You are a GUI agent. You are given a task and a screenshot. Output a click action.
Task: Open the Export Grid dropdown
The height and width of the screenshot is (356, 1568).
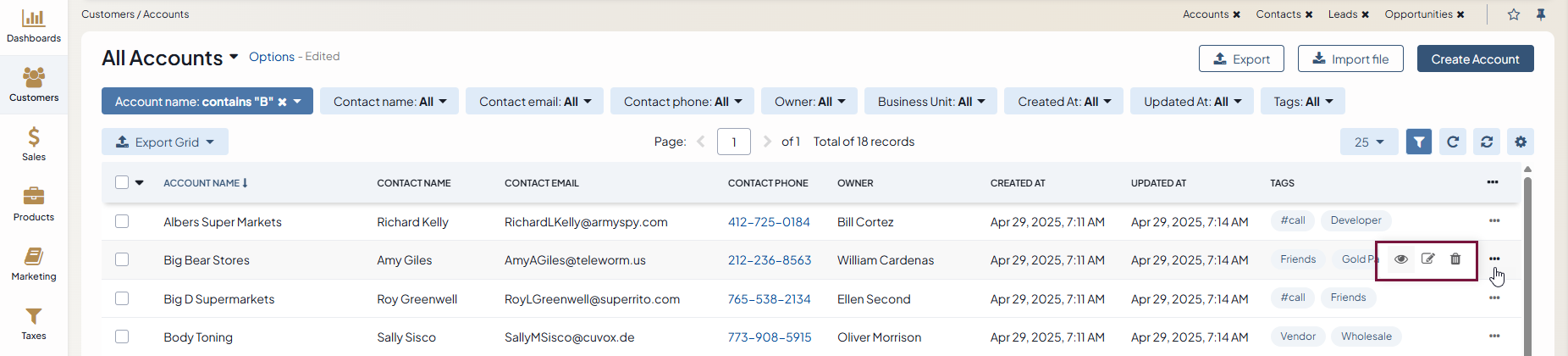(x=165, y=142)
